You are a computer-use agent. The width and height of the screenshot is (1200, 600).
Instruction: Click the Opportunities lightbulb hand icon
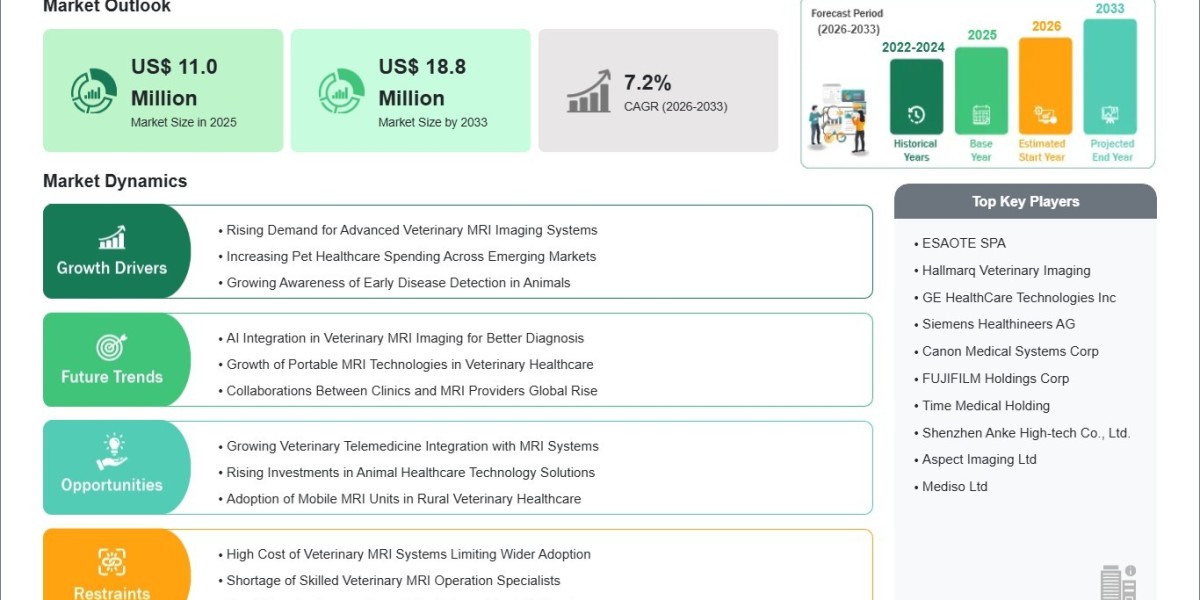(x=112, y=452)
